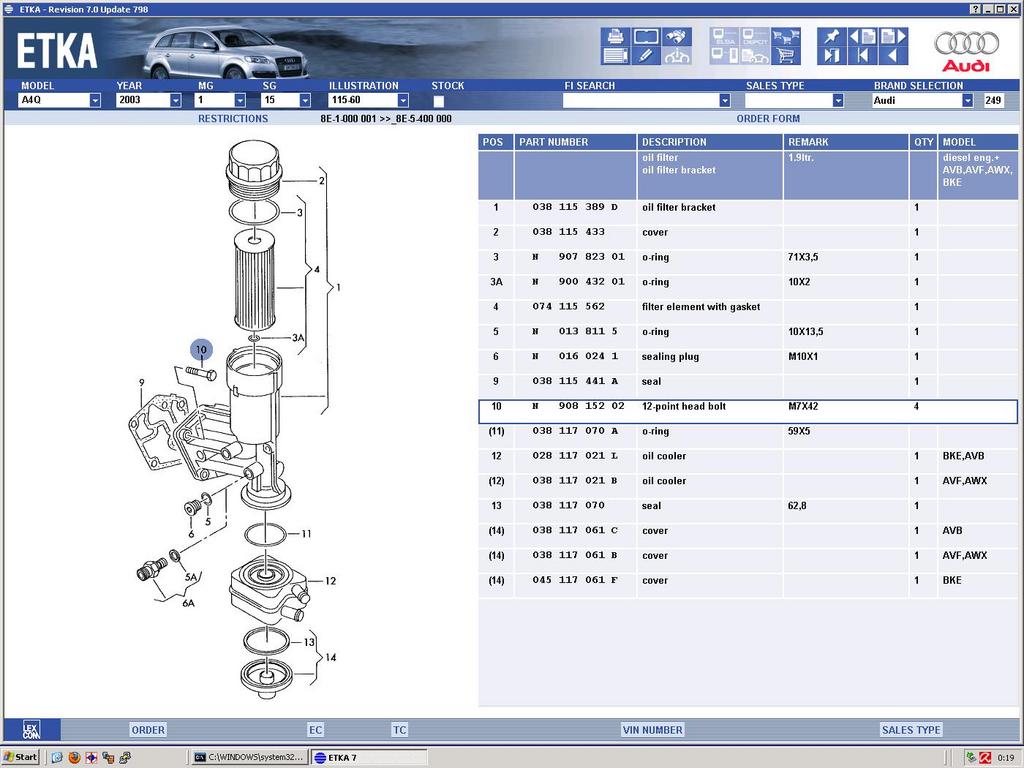1024x768 pixels.
Task: Click the single shopping cart icon
Action: click(x=786, y=56)
